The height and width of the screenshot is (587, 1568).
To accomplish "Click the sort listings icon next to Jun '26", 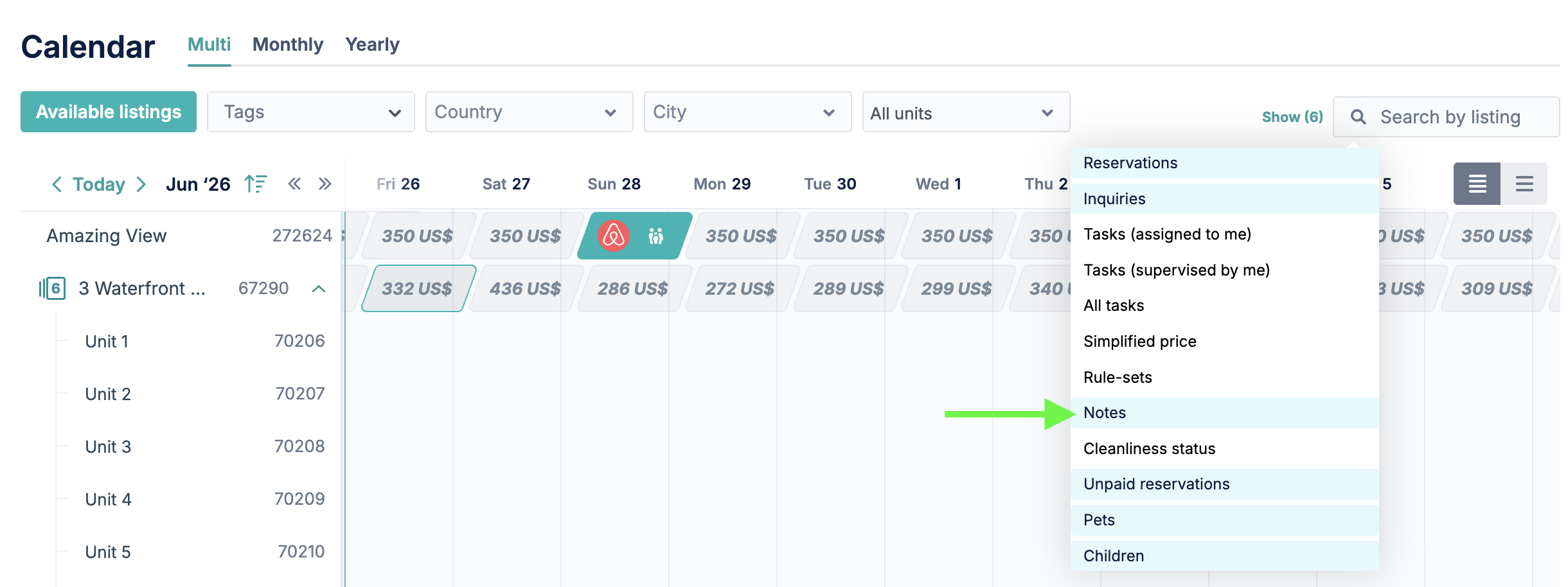I will point(255,184).
